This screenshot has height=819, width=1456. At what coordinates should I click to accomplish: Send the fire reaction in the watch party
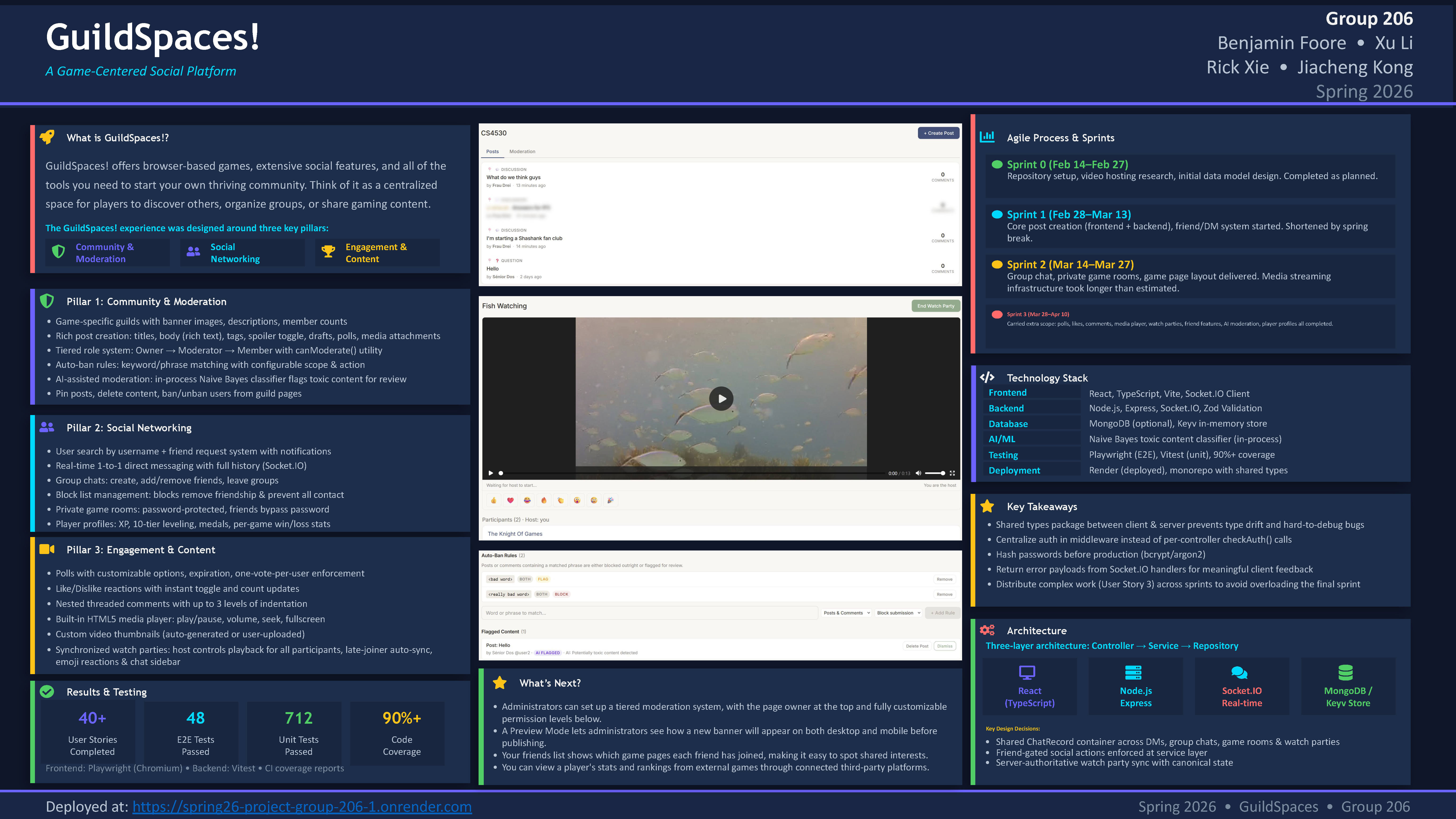tap(544, 500)
